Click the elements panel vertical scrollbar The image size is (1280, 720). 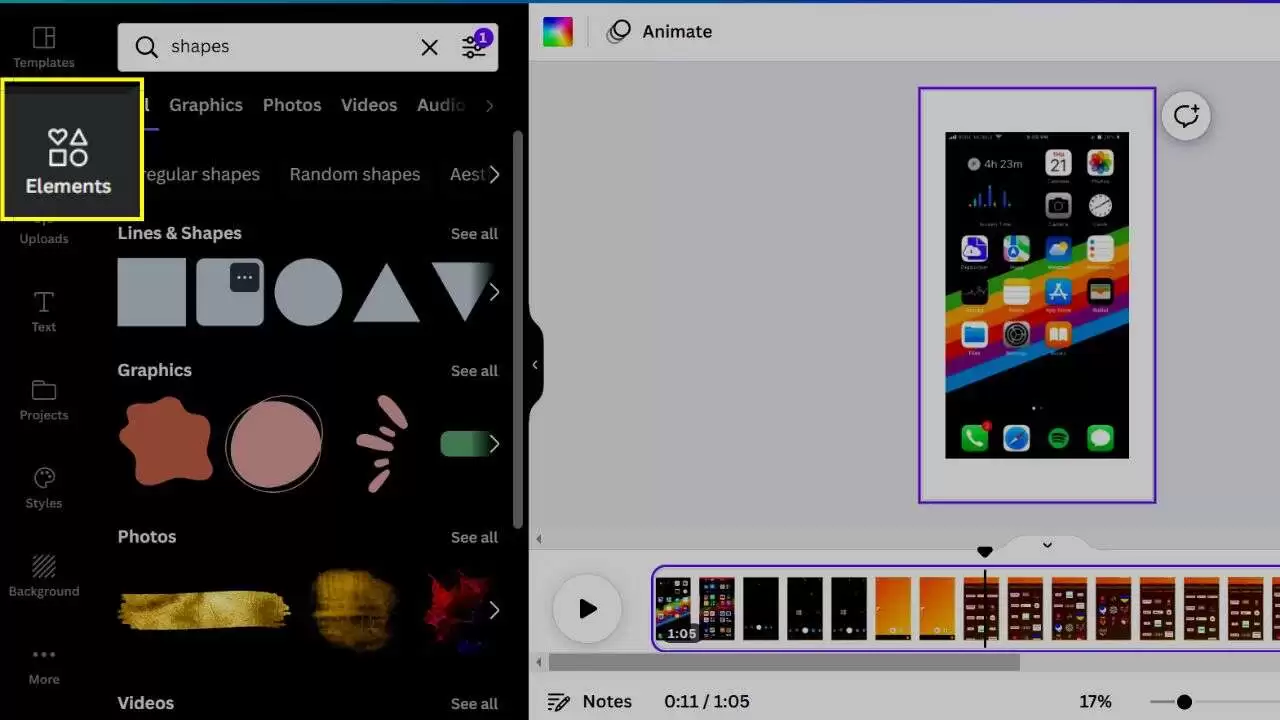pos(517,330)
